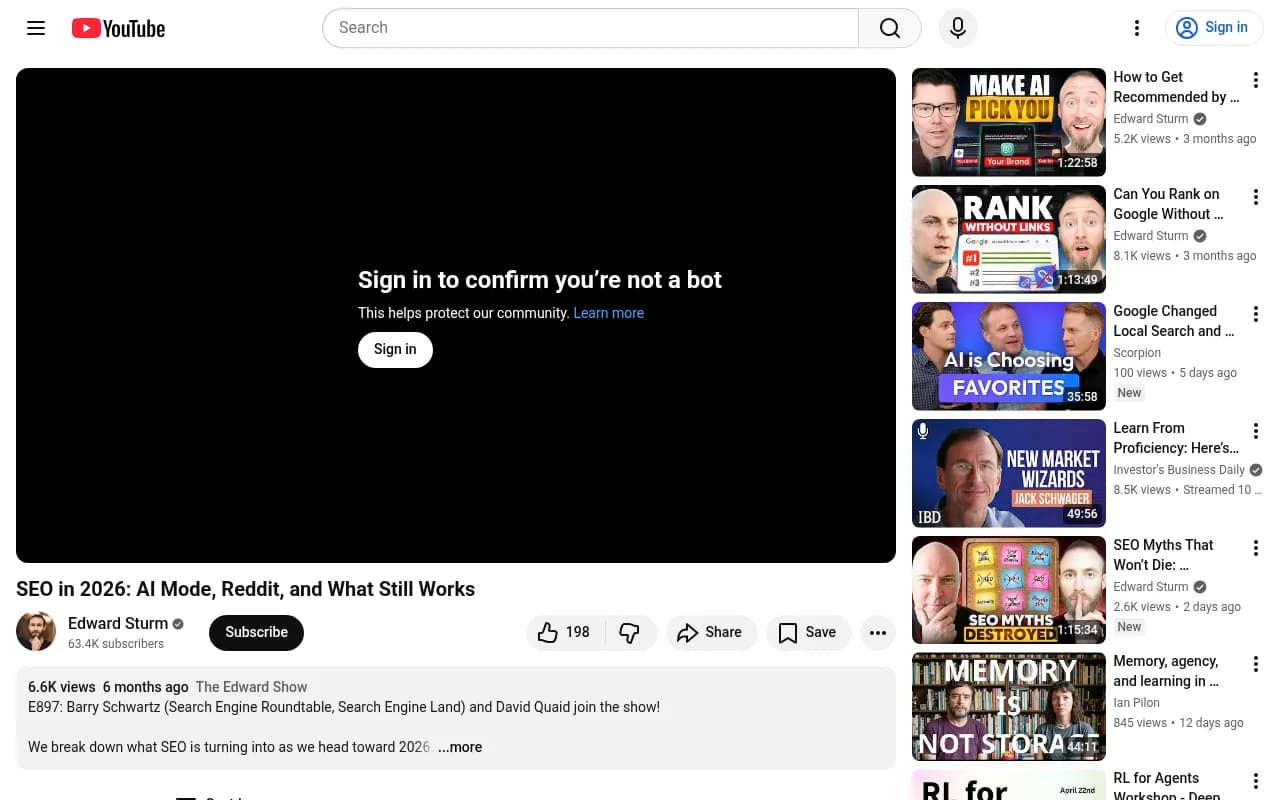The height and width of the screenshot is (800, 1280).
Task: Open 'SEO Myths Destroyed' video thumbnail
Action: 1009,590
